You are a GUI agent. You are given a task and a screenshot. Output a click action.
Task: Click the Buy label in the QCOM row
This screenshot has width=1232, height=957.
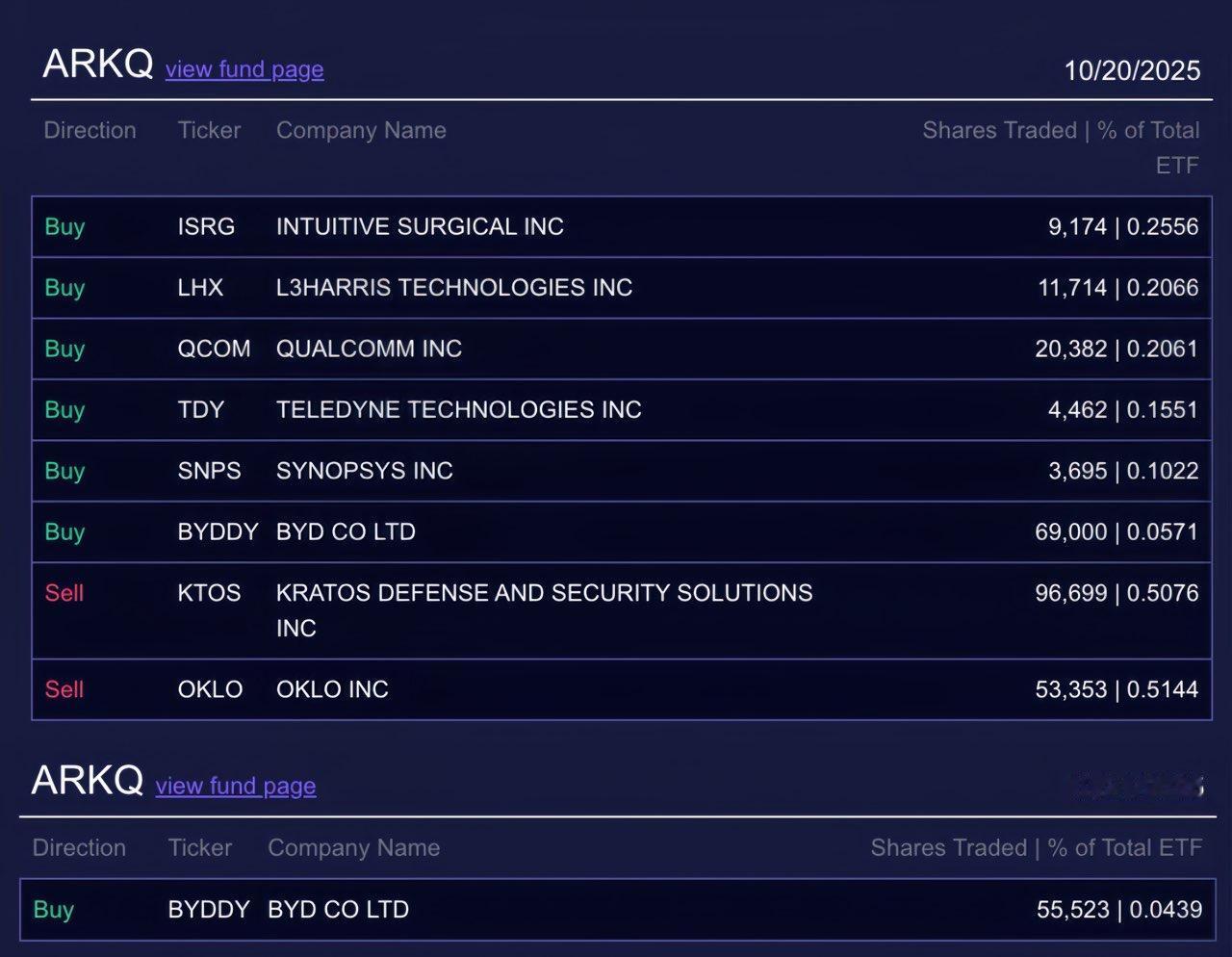click(x=64, y=349)
